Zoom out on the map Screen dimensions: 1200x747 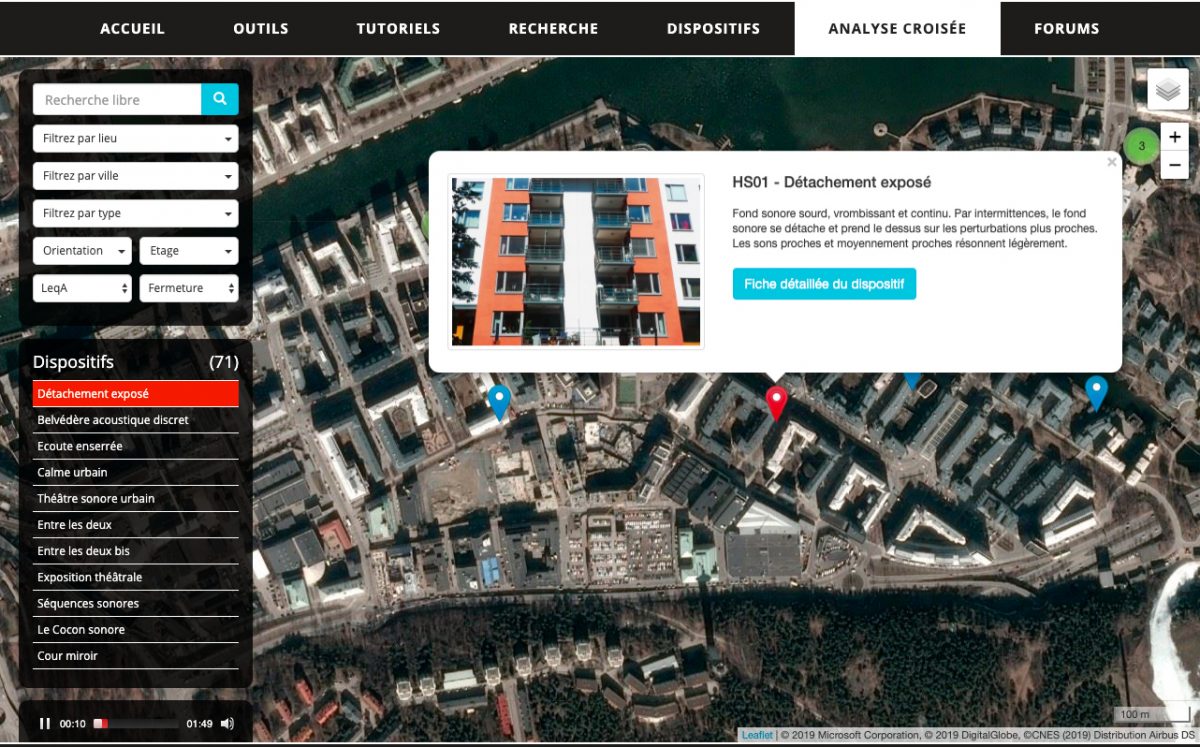pyautogui.click(x=1174, y=164)
